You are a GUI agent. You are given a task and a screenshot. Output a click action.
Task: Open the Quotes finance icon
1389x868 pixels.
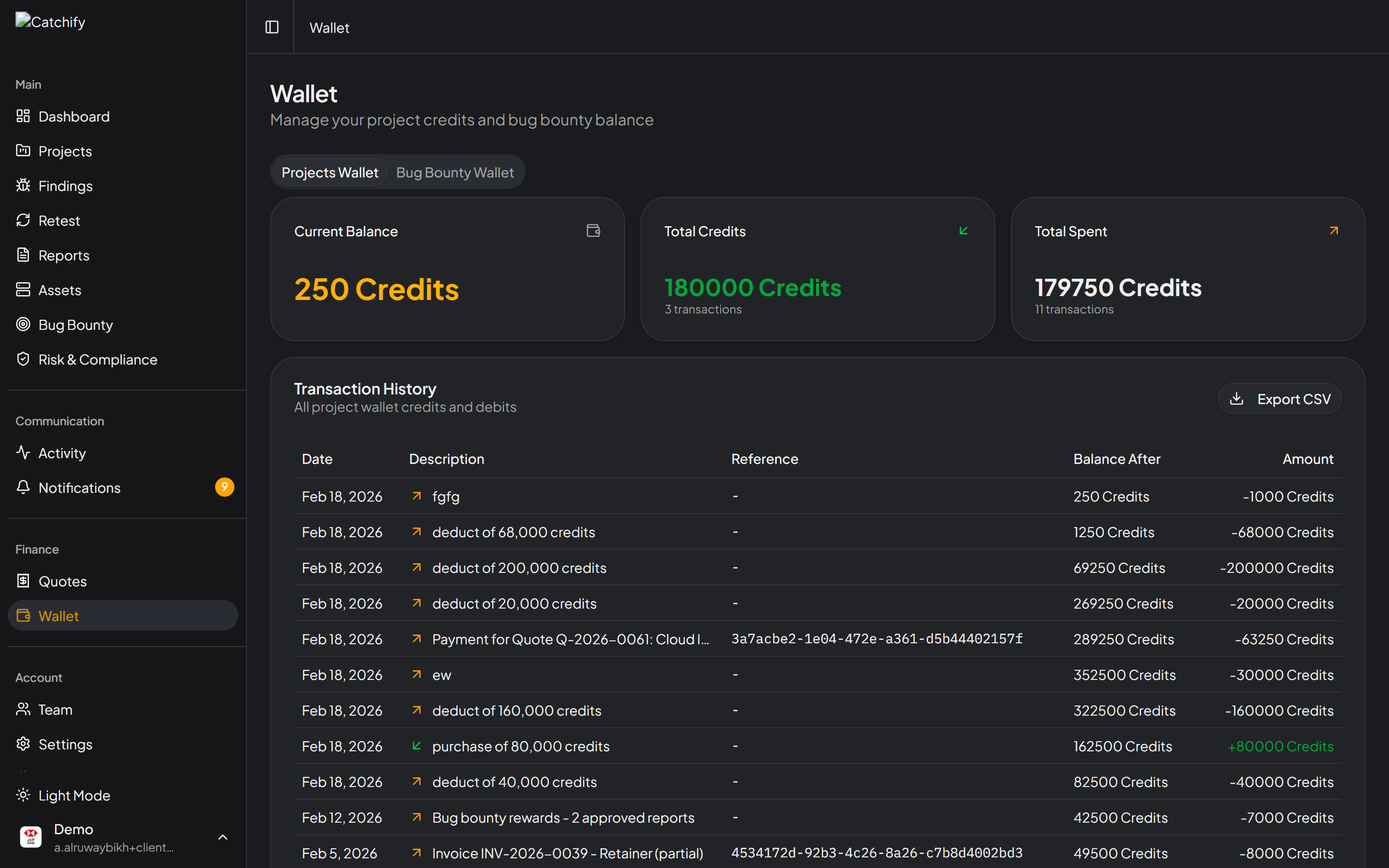coord(23,581)
